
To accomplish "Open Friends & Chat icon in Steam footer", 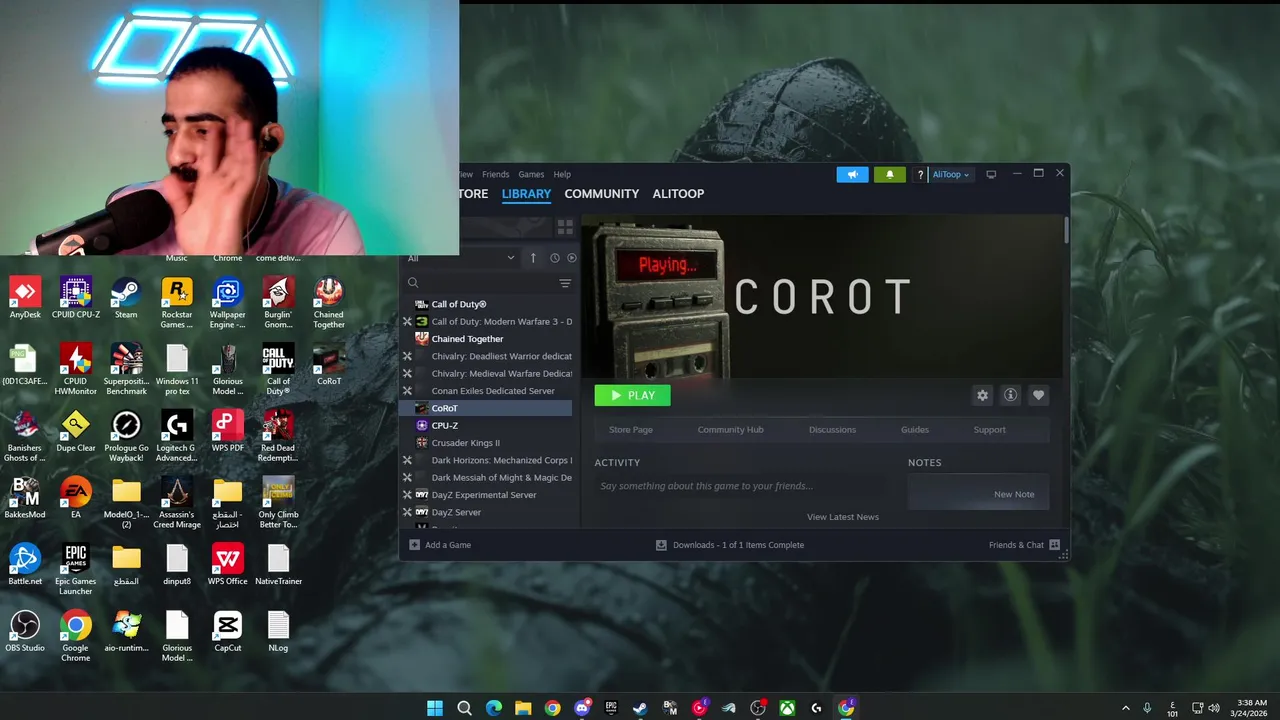I will (x=1054, y=545).
